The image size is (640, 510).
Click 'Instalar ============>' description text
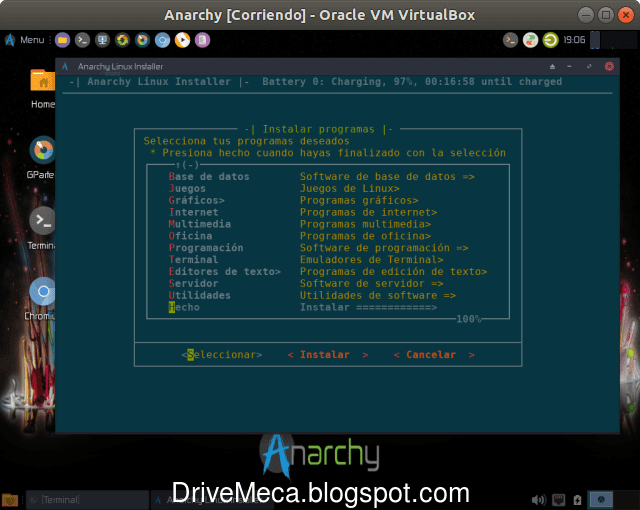pos(369,307)
